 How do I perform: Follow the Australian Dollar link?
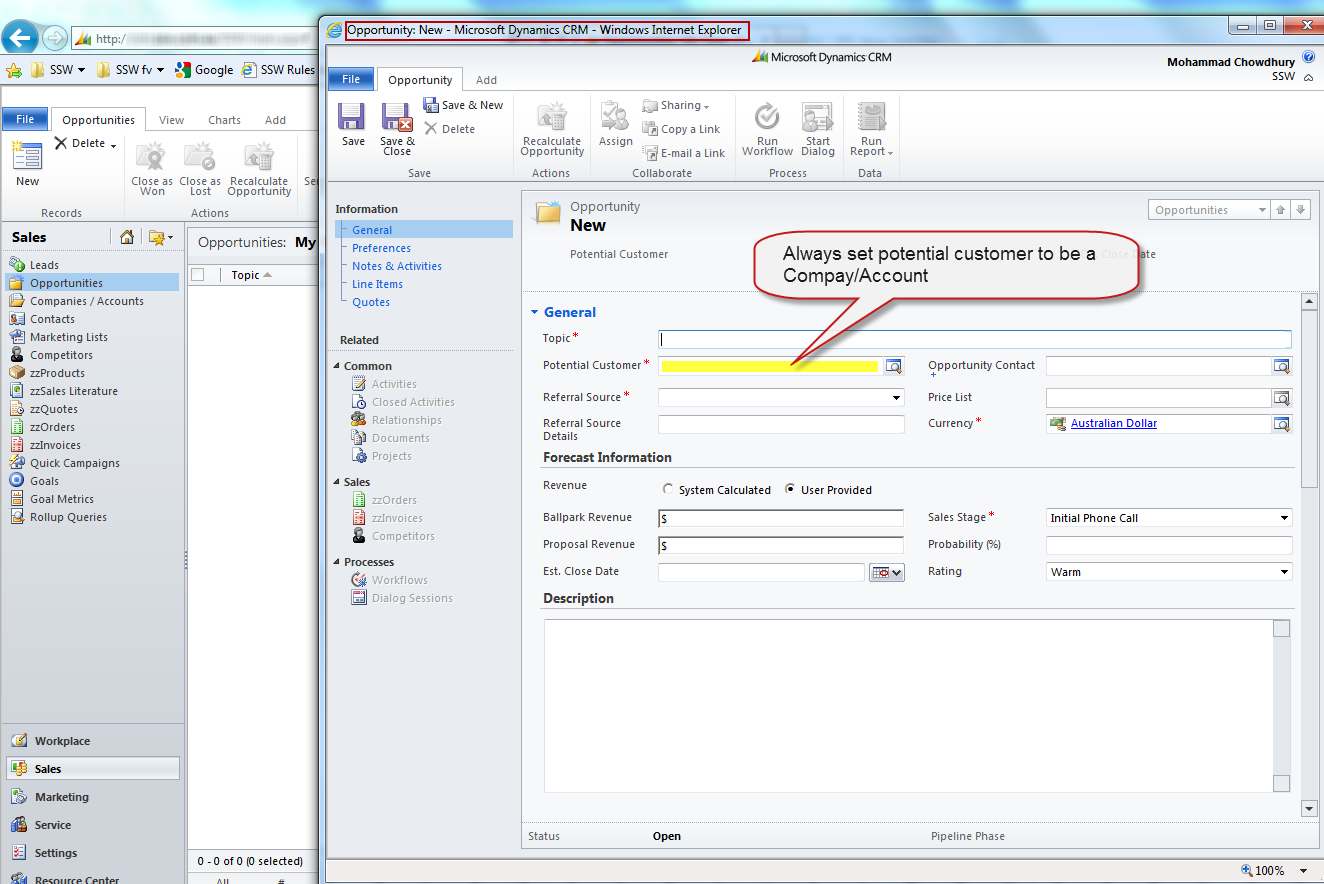click(1114, 423)
